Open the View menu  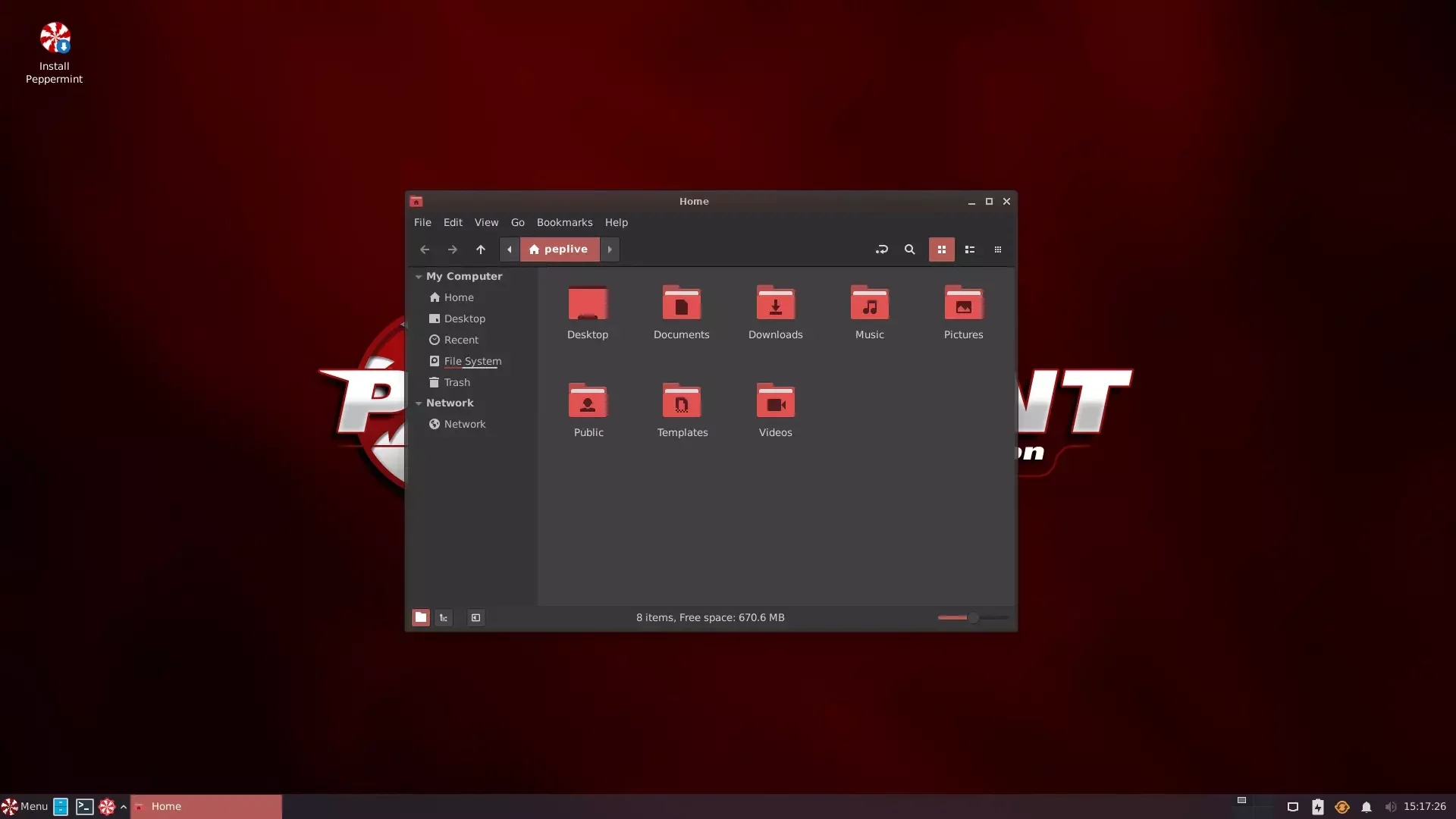click(487, 223)
